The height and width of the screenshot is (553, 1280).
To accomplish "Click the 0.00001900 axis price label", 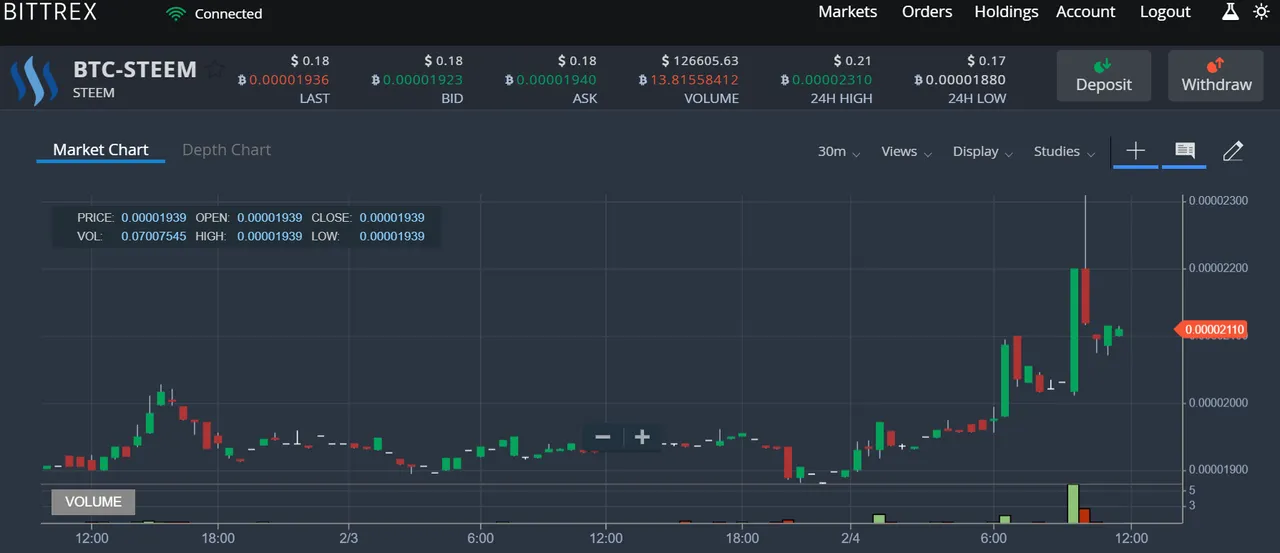I will pos(1219,469).
